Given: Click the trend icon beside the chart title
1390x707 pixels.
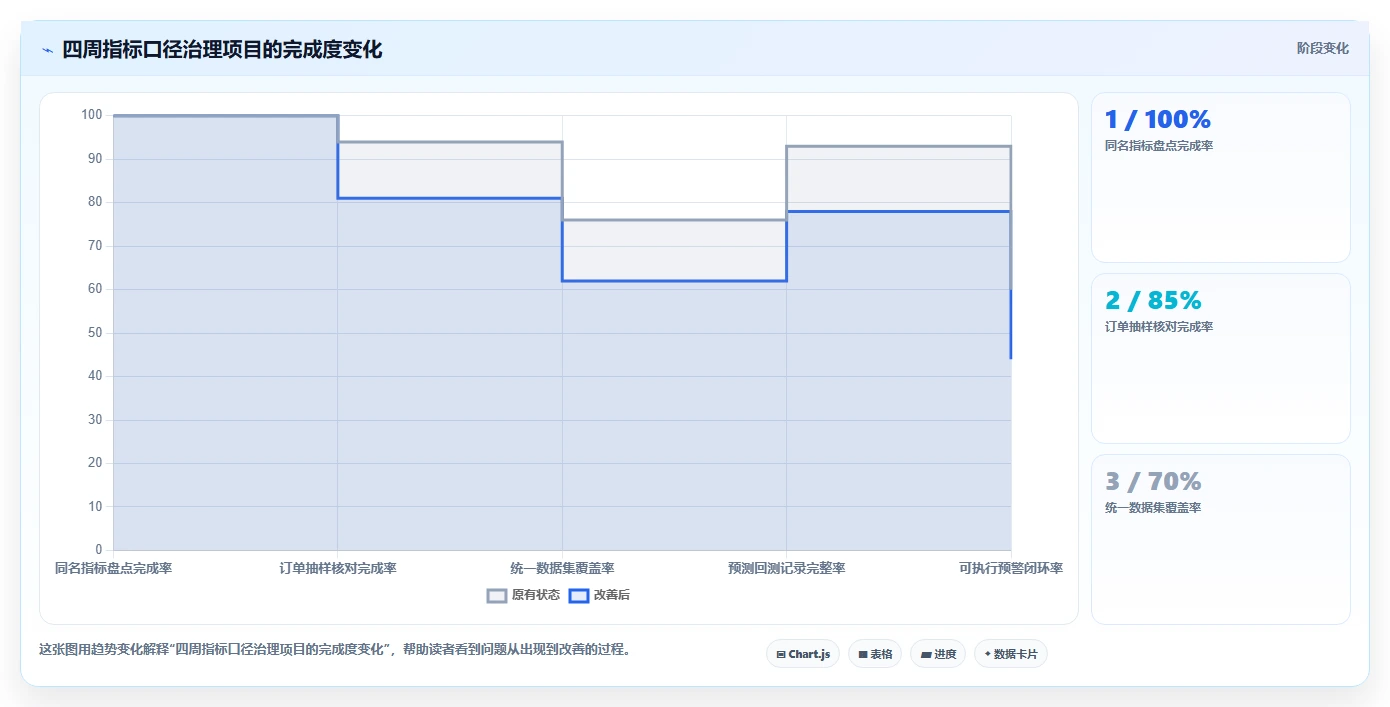Looking at the screenshot, I should [47, 50].
